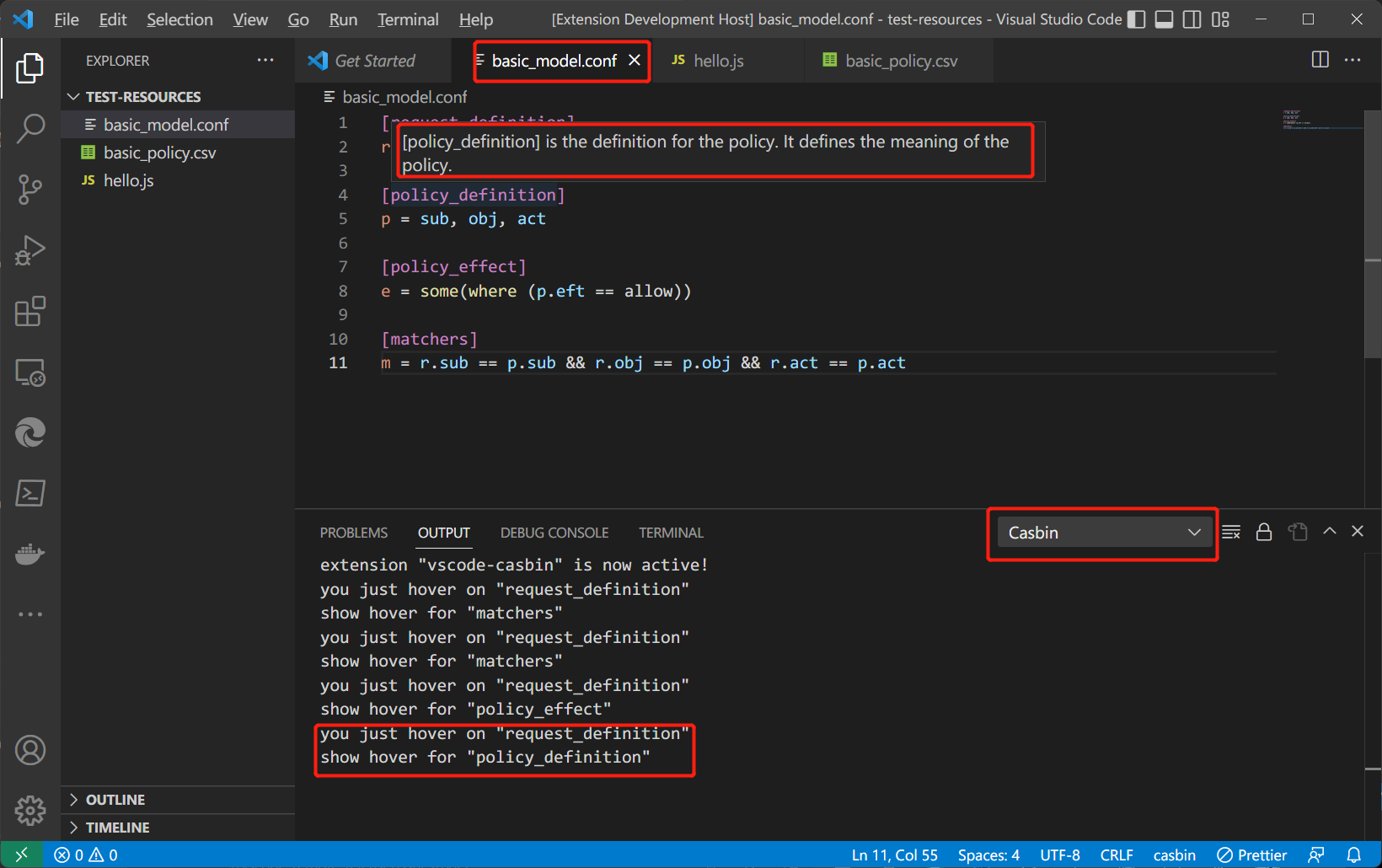The width and height of the screenshot is (1382, 868).
Task: Open notifications bell in status bar
Action: pos(1354,855)
